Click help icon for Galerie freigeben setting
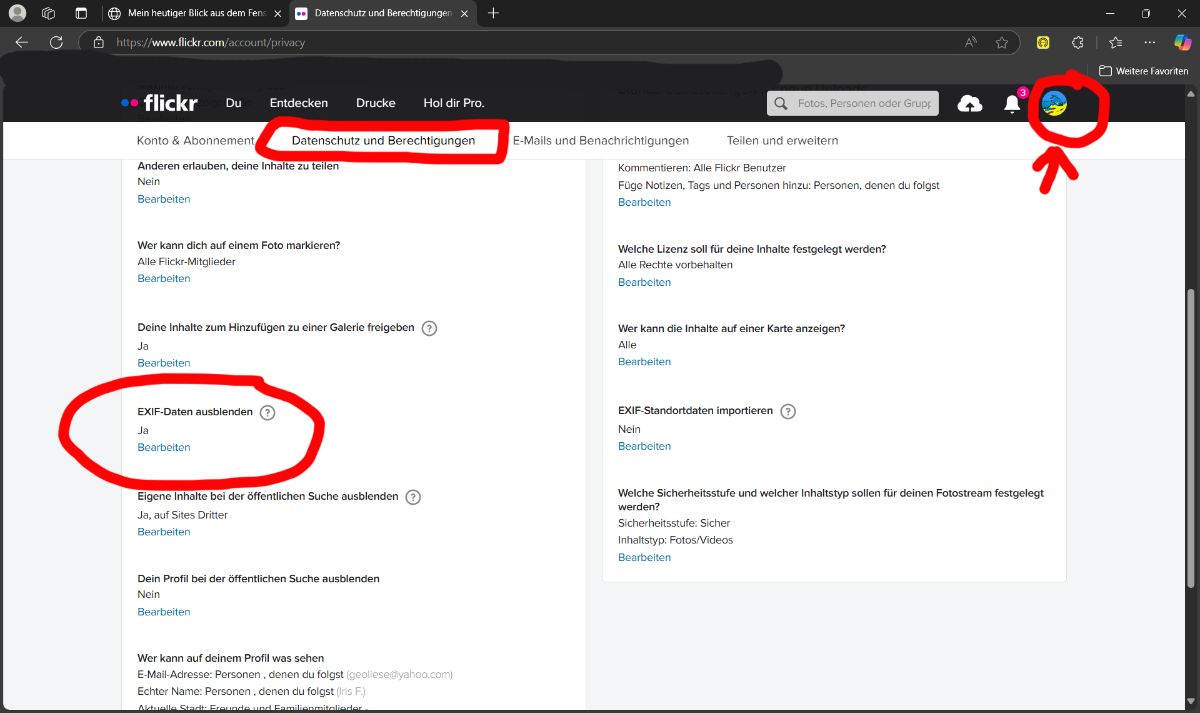1200x713 pixels. coord(429,328)
